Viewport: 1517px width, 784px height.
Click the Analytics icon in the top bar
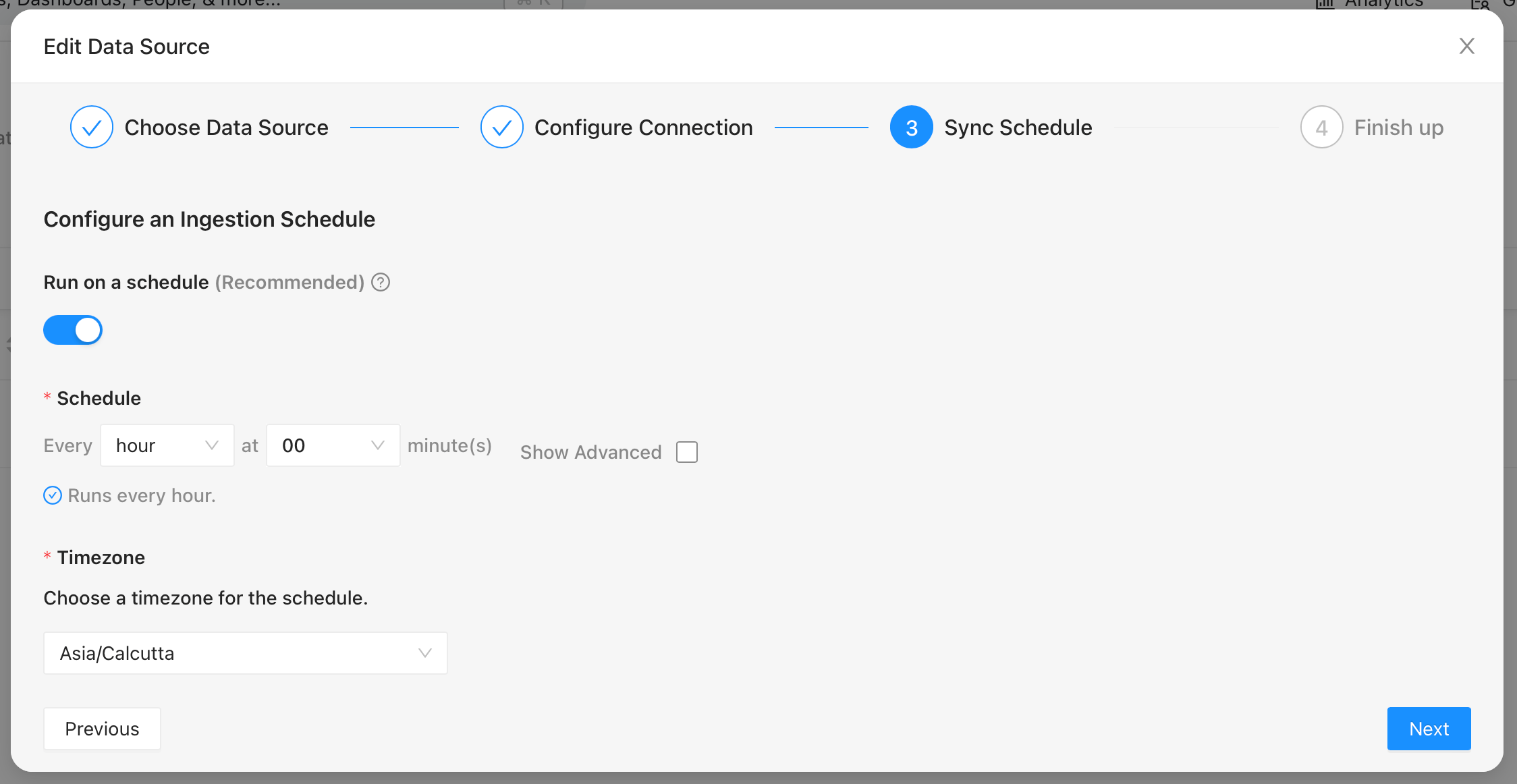click(x=1326, y=4)
